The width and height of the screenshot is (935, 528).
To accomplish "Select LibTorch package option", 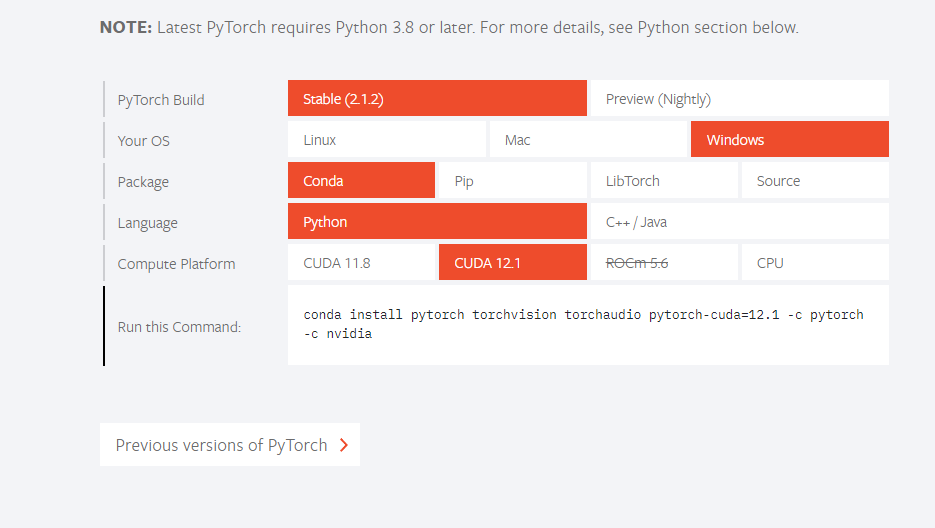I will point(663,181).
